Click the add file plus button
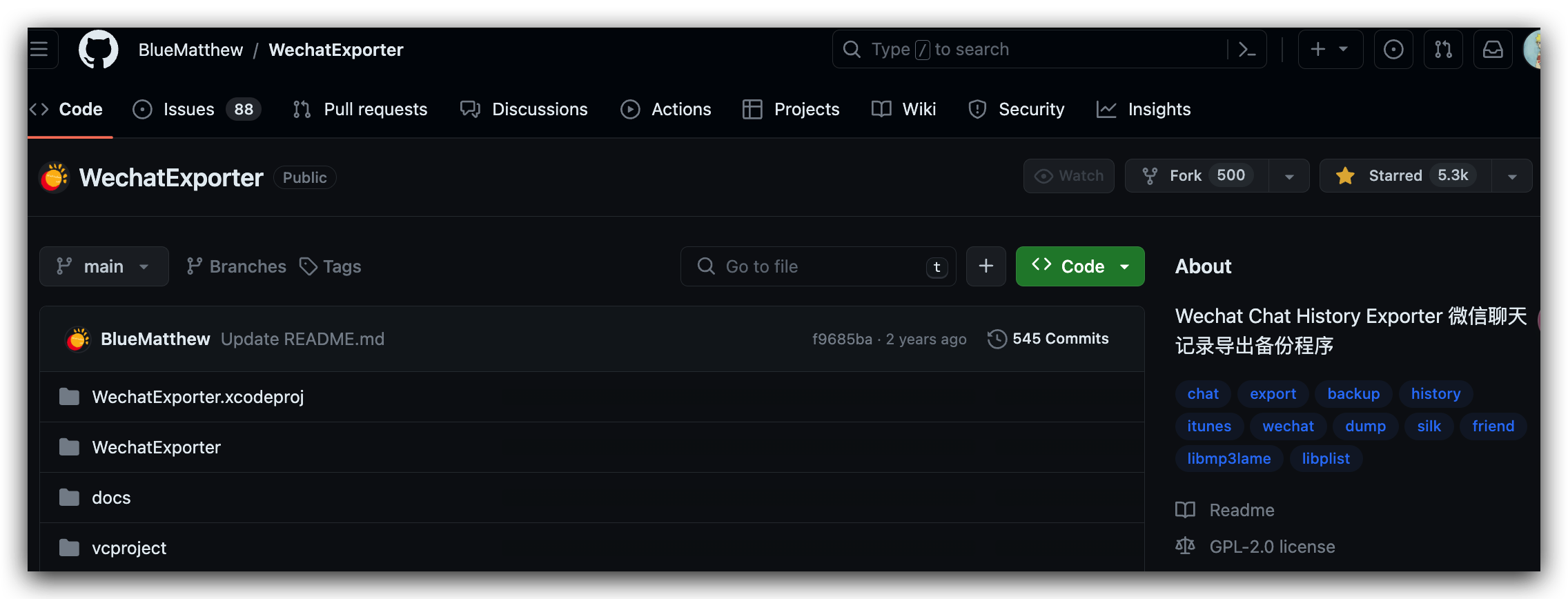Screen dimensions: 1568x599 point(986,266)
